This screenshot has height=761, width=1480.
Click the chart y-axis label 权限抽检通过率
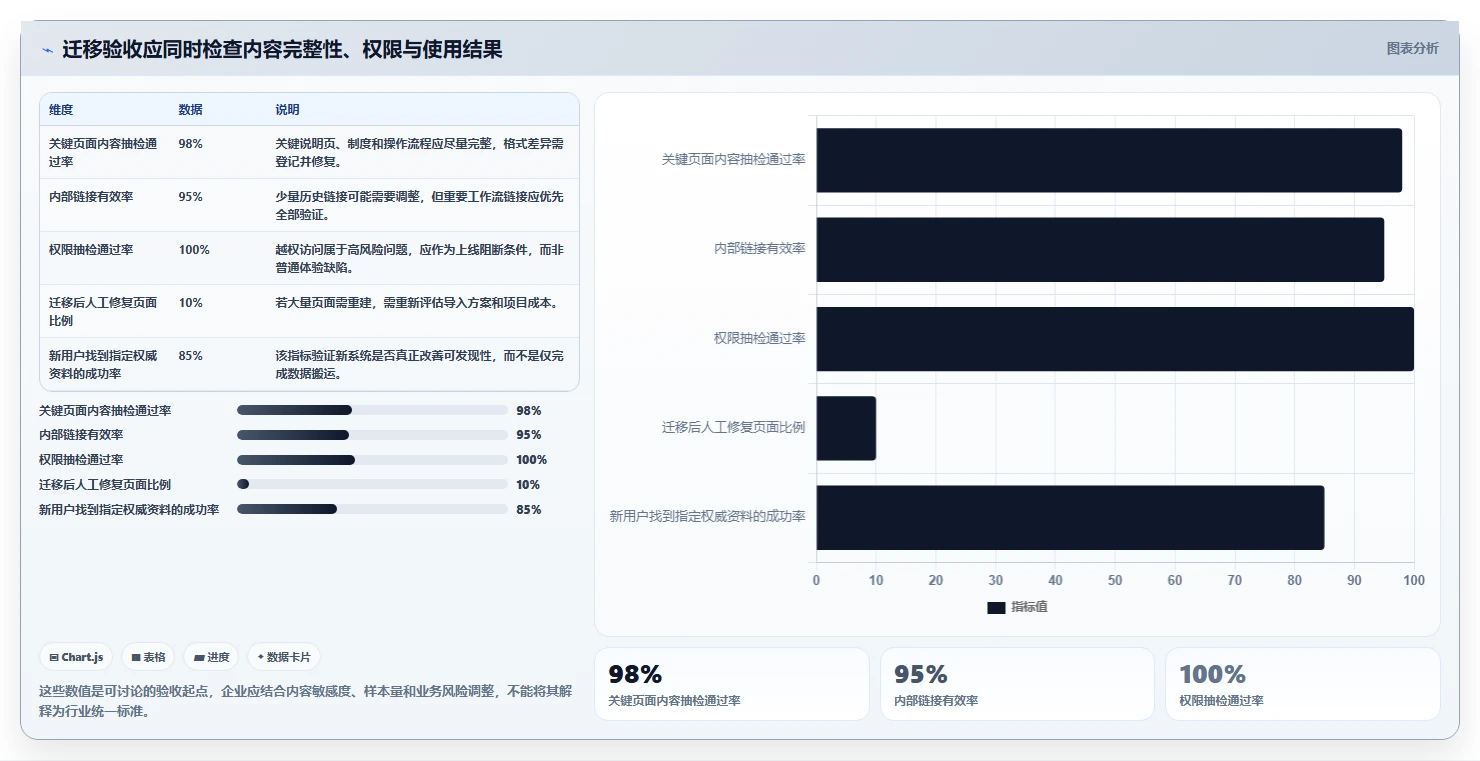click(759, 339)
